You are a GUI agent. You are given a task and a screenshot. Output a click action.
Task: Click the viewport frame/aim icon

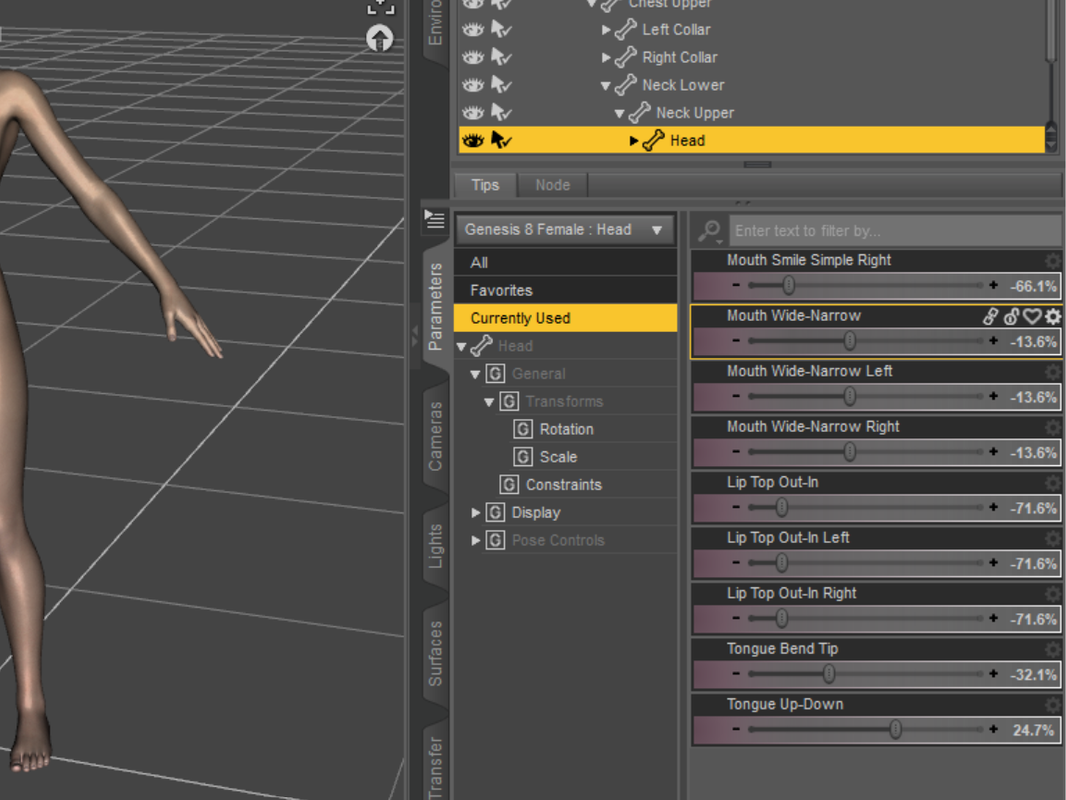tap(381, 6)
